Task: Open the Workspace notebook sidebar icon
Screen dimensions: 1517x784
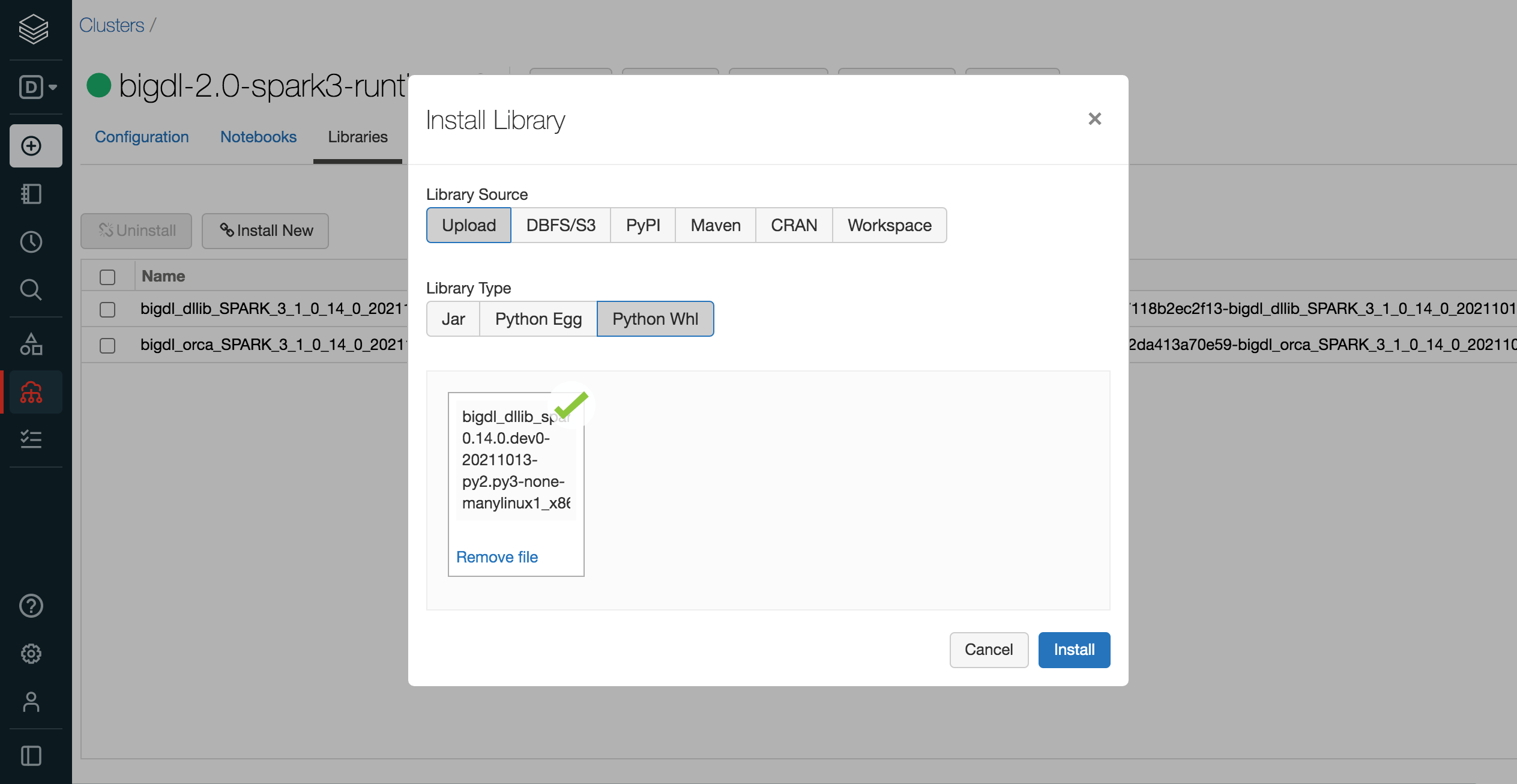Action: [32, 194]
